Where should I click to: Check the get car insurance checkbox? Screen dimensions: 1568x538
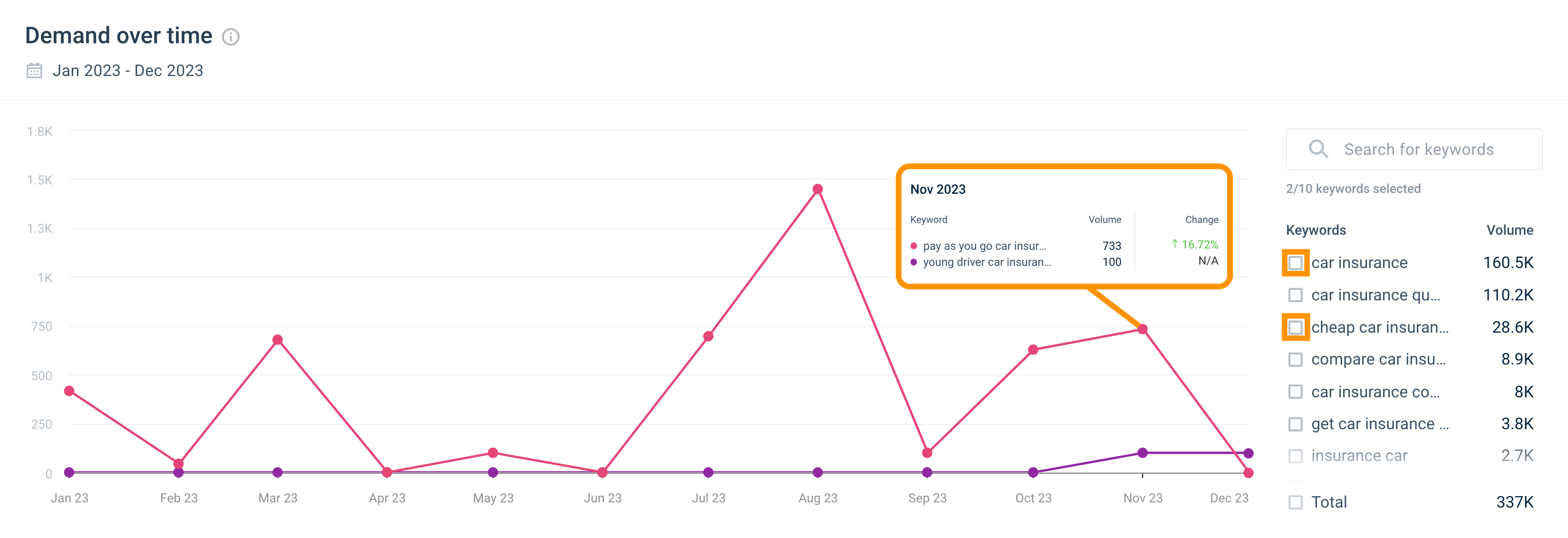(1295, 423)
